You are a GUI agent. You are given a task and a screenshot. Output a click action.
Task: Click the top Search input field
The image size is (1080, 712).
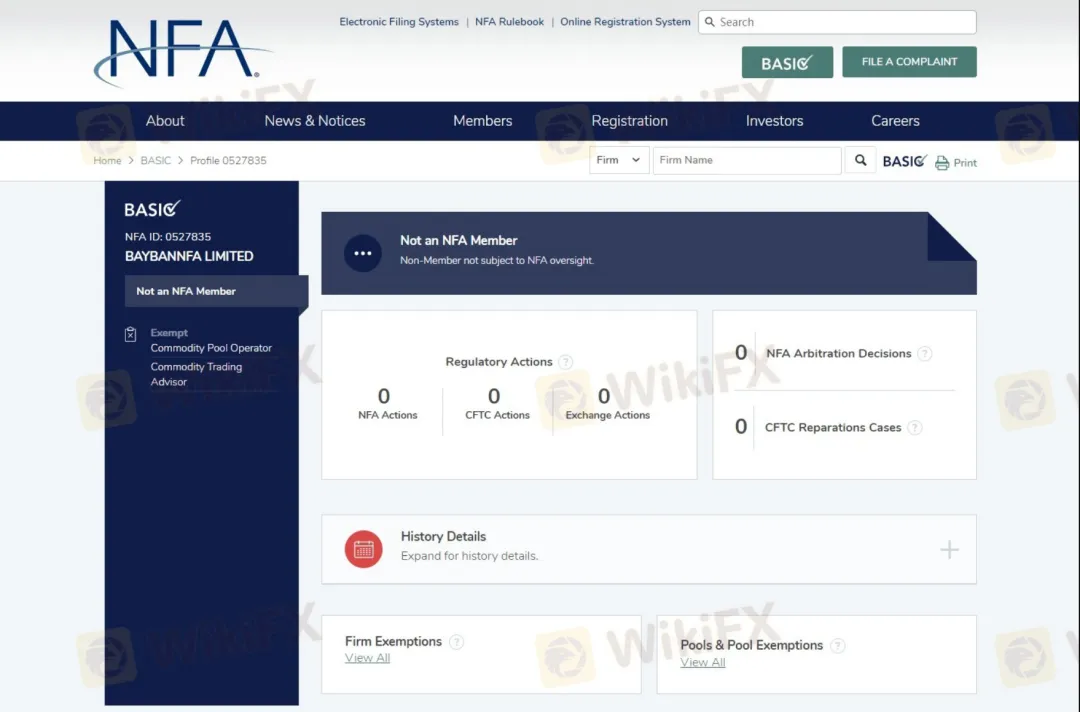(837, 22)
